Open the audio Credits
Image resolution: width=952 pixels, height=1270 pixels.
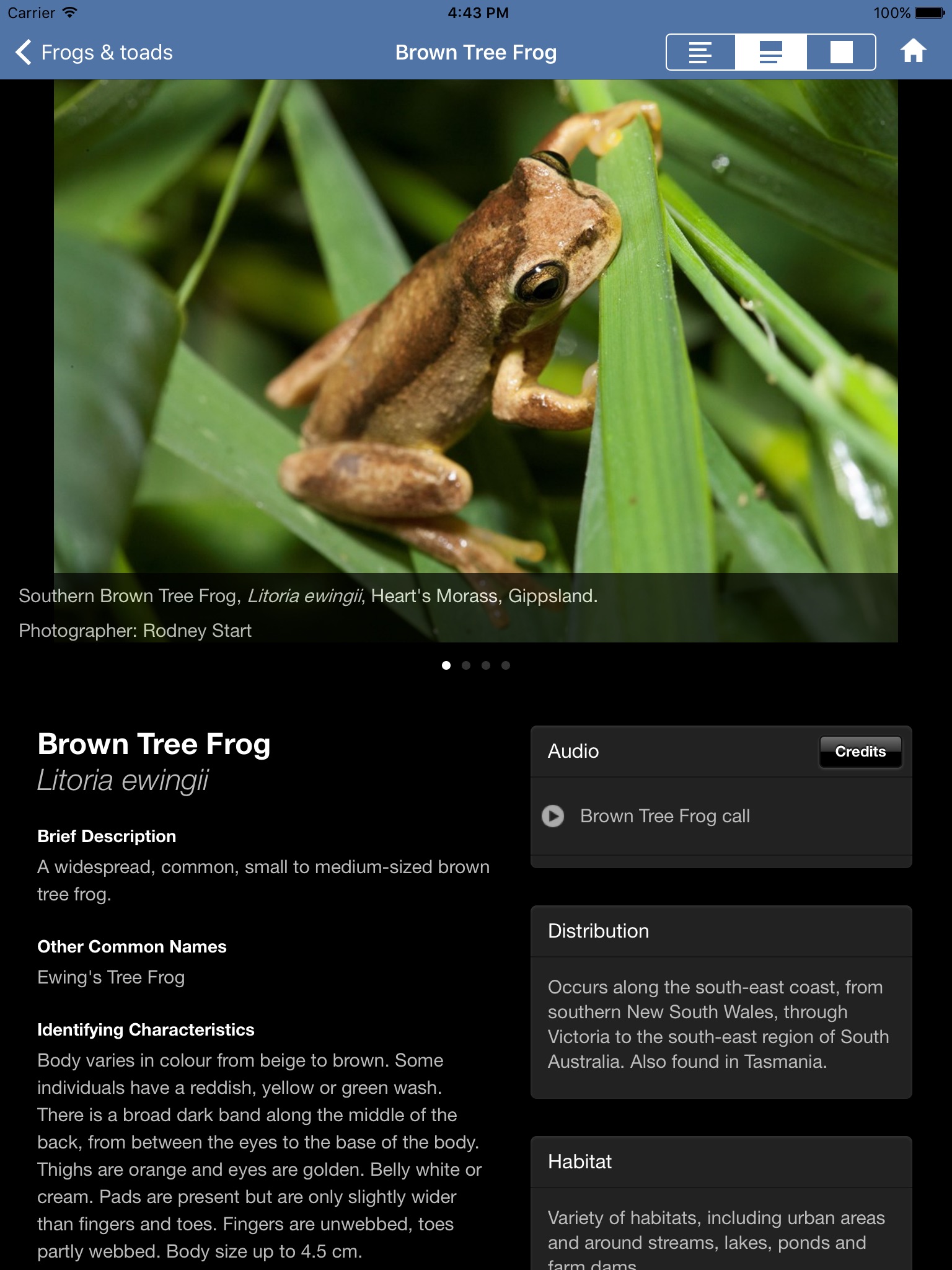point(860,752)
